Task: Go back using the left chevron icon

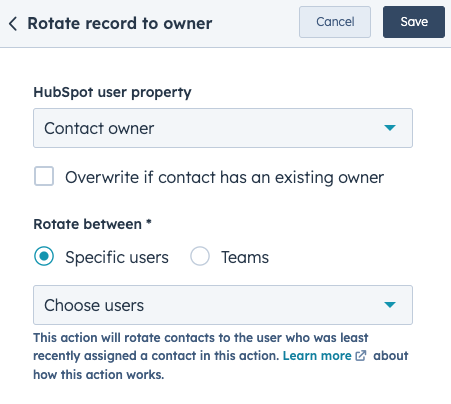Action: (x=13, y=24)
